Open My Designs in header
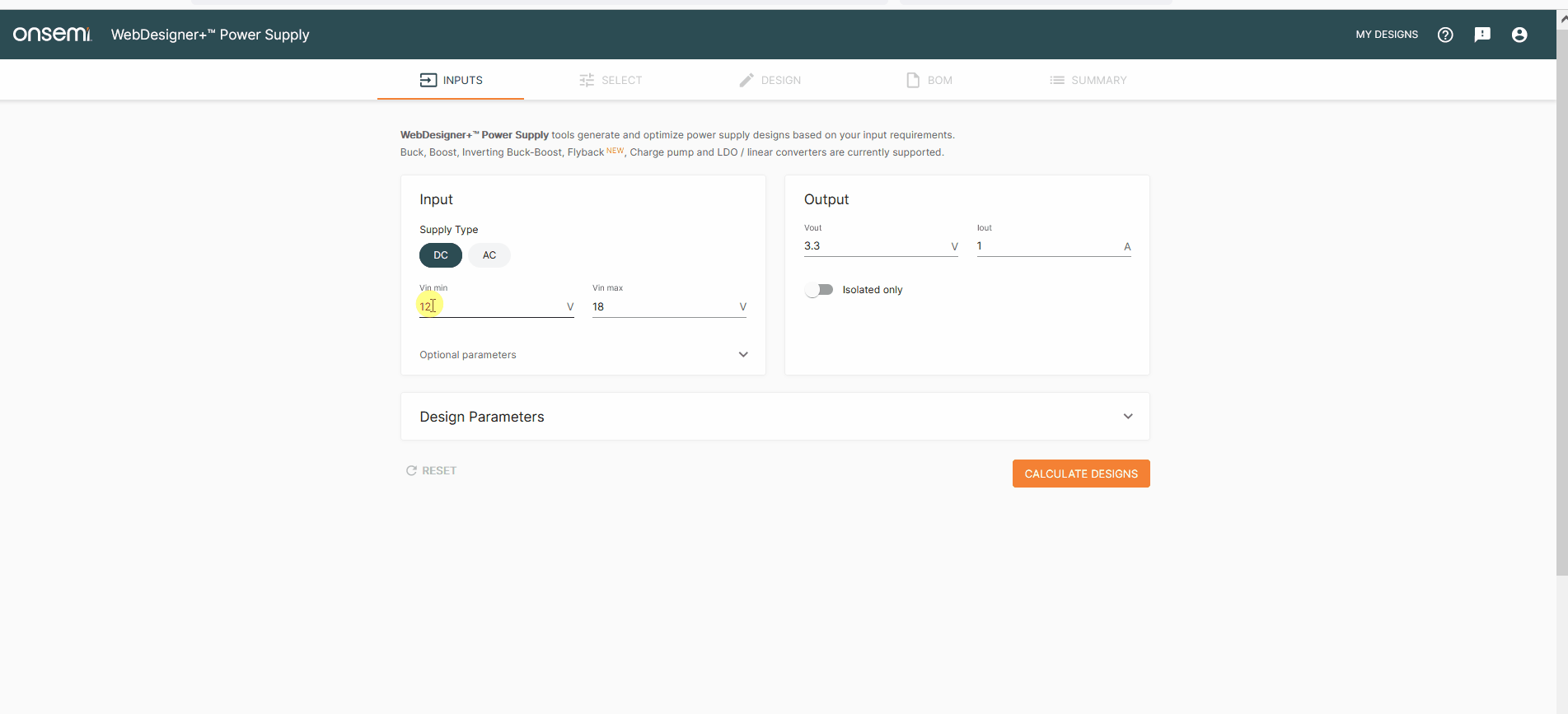 pos(1387,35)
